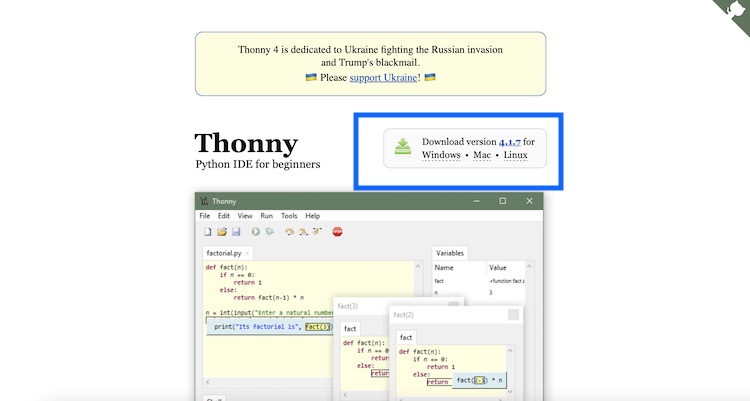The height and width of the screenshot is (401, 750).
Task: Maximize the Thonny window
Action: click(x=503, y=201)
